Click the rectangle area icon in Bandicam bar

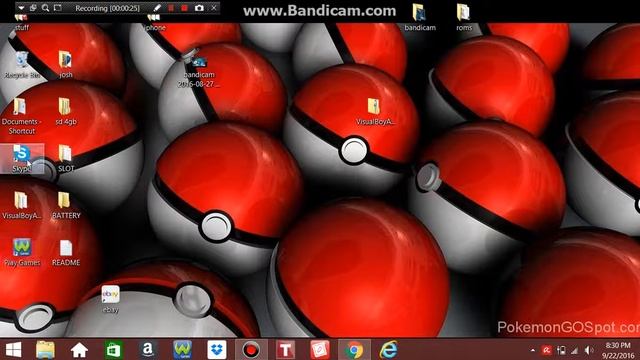pos(58,8)
